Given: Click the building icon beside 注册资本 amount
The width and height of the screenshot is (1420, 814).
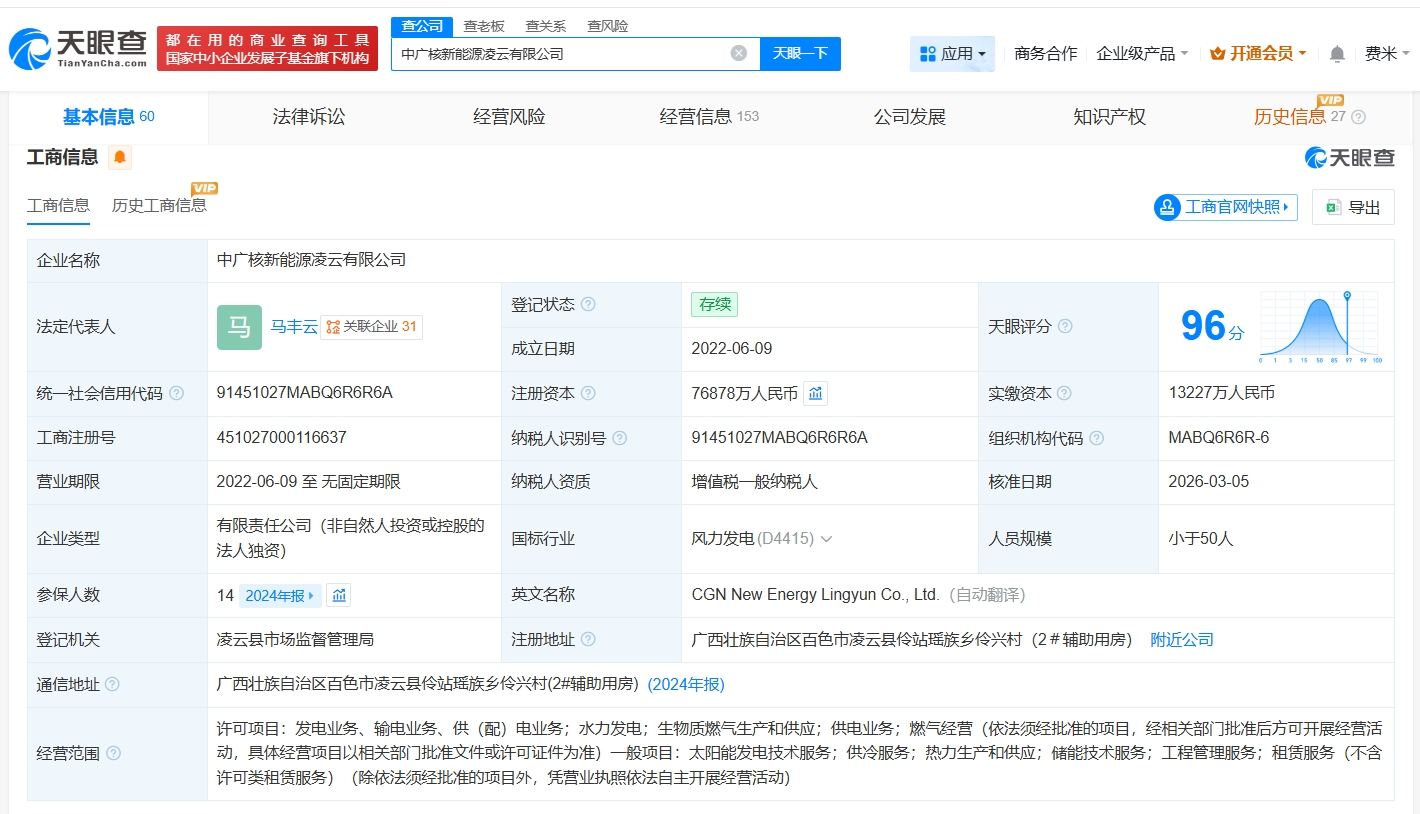Looking at the screenshot, I should point(815,393).
